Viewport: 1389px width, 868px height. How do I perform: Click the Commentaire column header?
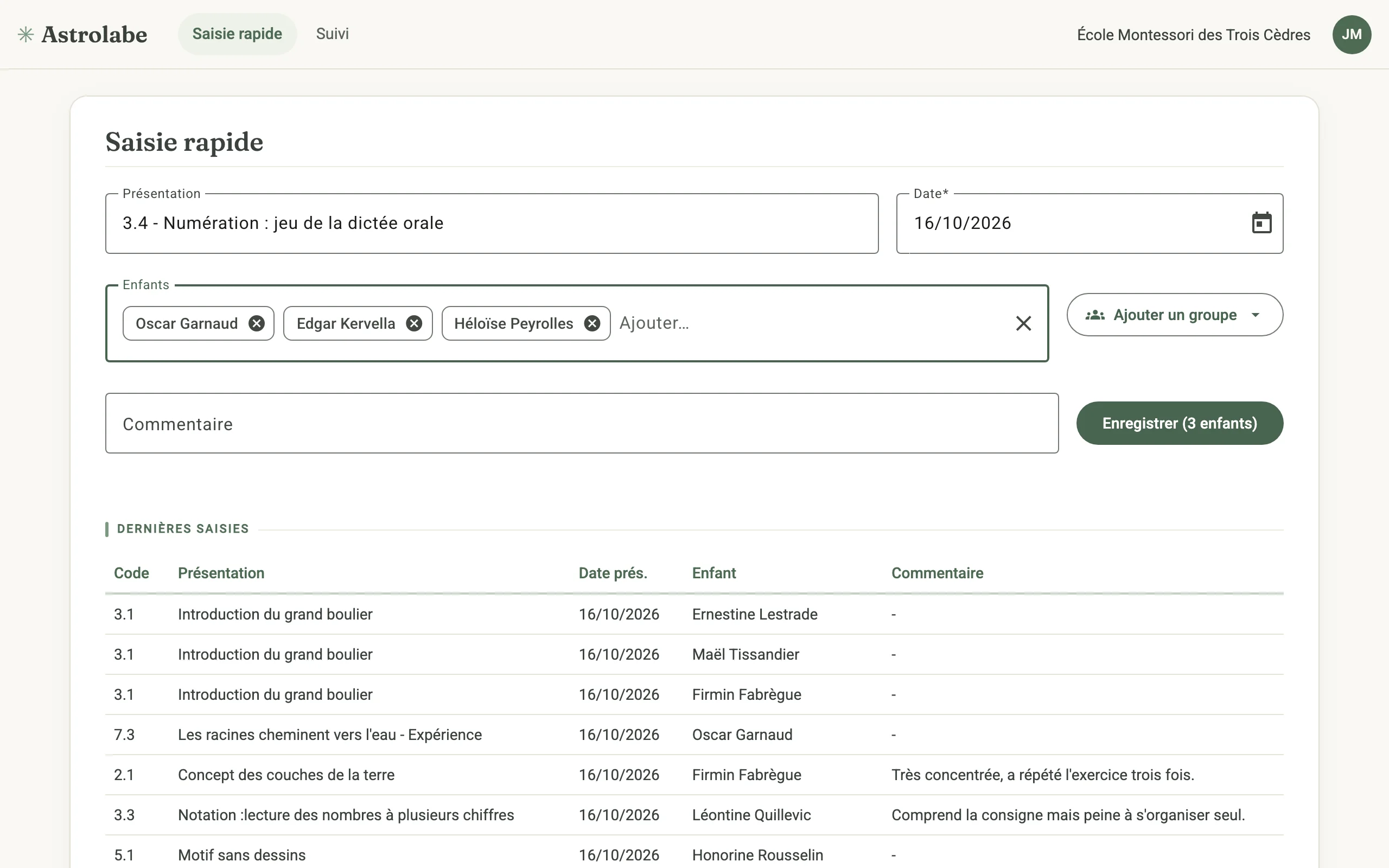point(937,573)
